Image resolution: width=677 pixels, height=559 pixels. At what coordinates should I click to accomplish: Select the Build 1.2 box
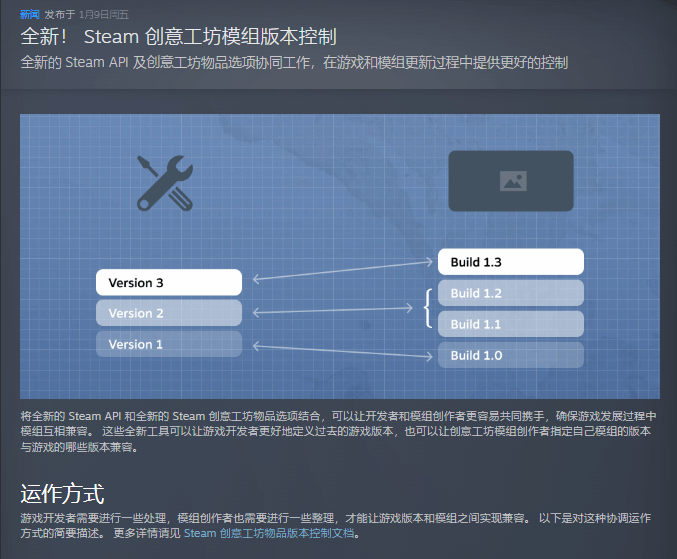point(510,293)
